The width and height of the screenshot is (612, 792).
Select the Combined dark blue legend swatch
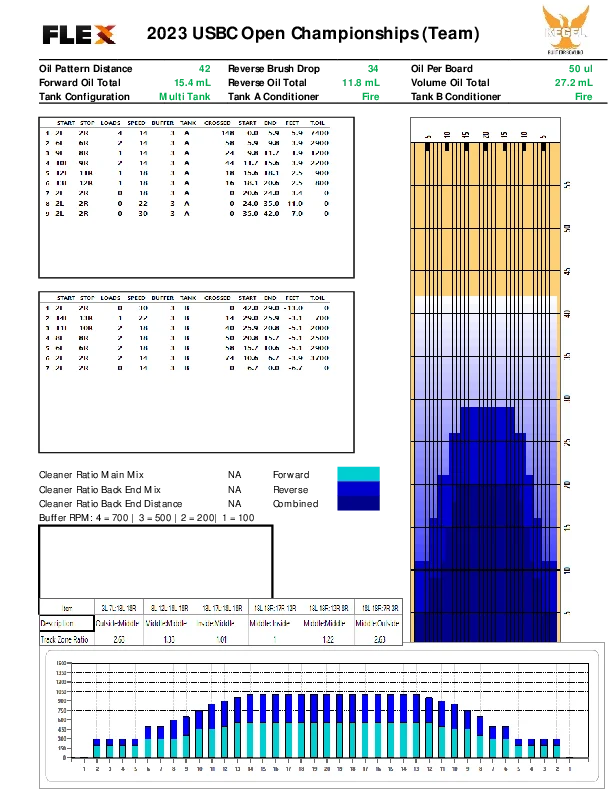pos(358,503)
